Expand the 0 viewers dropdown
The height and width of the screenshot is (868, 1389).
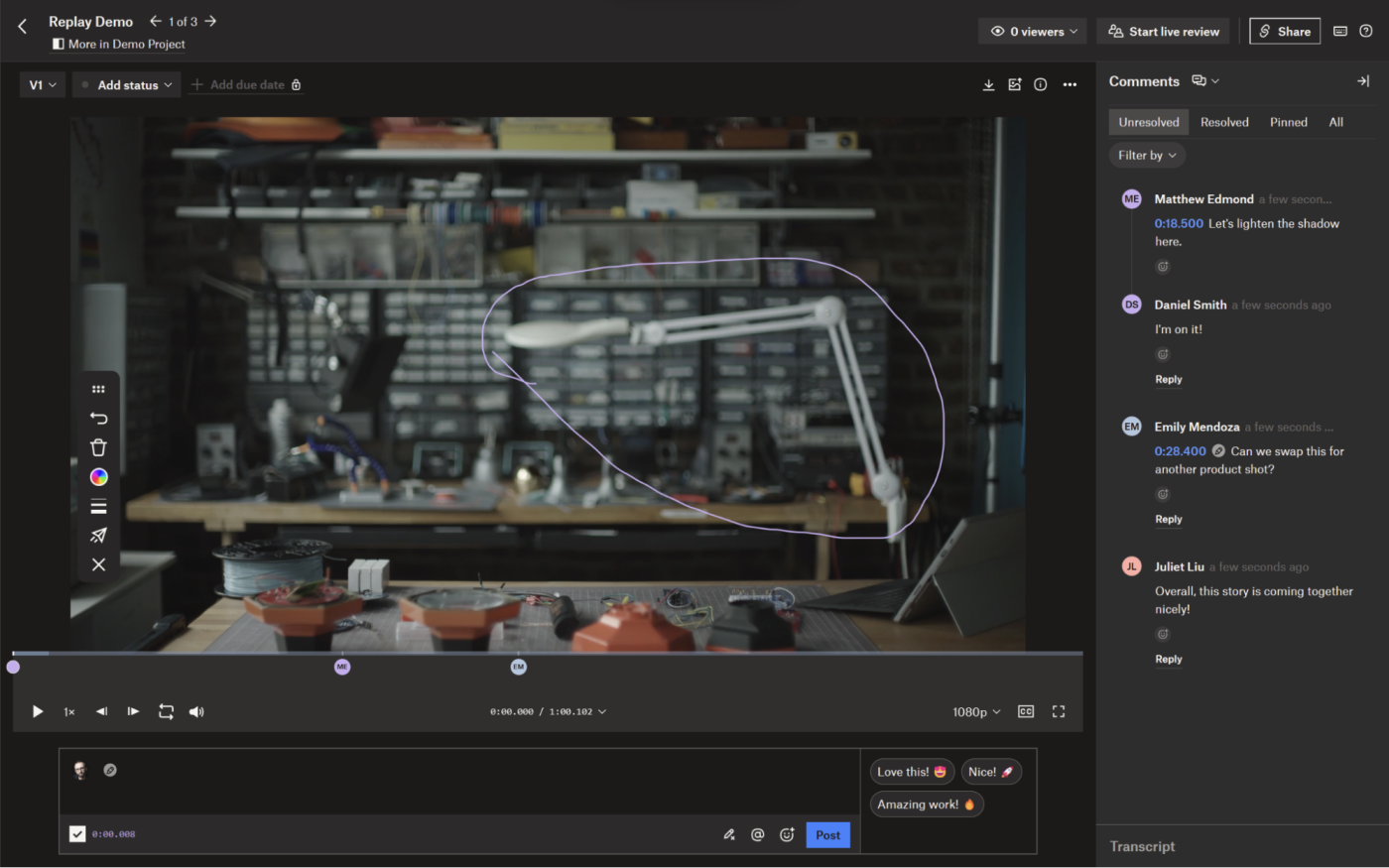[1033, 32]
